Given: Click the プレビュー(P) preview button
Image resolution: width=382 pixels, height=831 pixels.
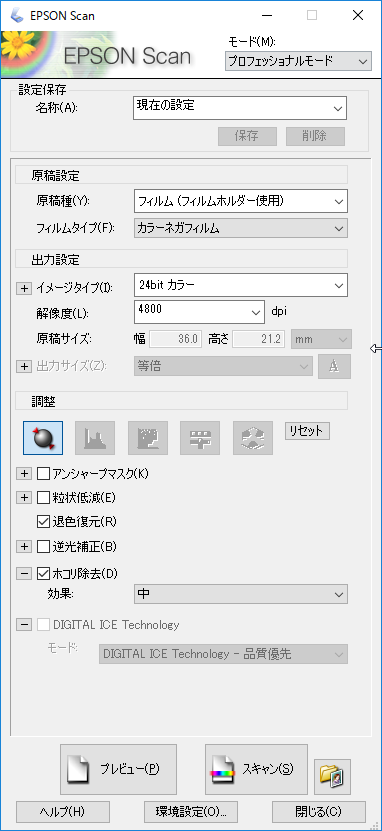Looking at the screenshot, I should coord(119,769).
